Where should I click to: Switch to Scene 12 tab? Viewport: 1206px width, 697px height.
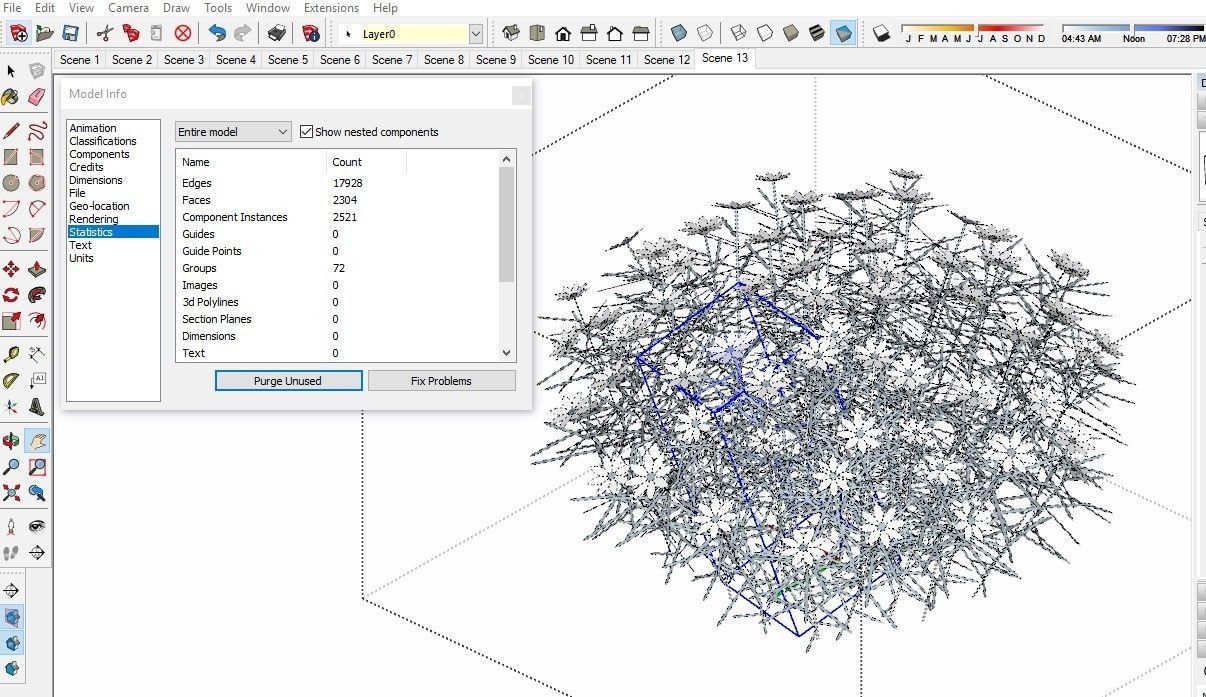click(667, 59)
